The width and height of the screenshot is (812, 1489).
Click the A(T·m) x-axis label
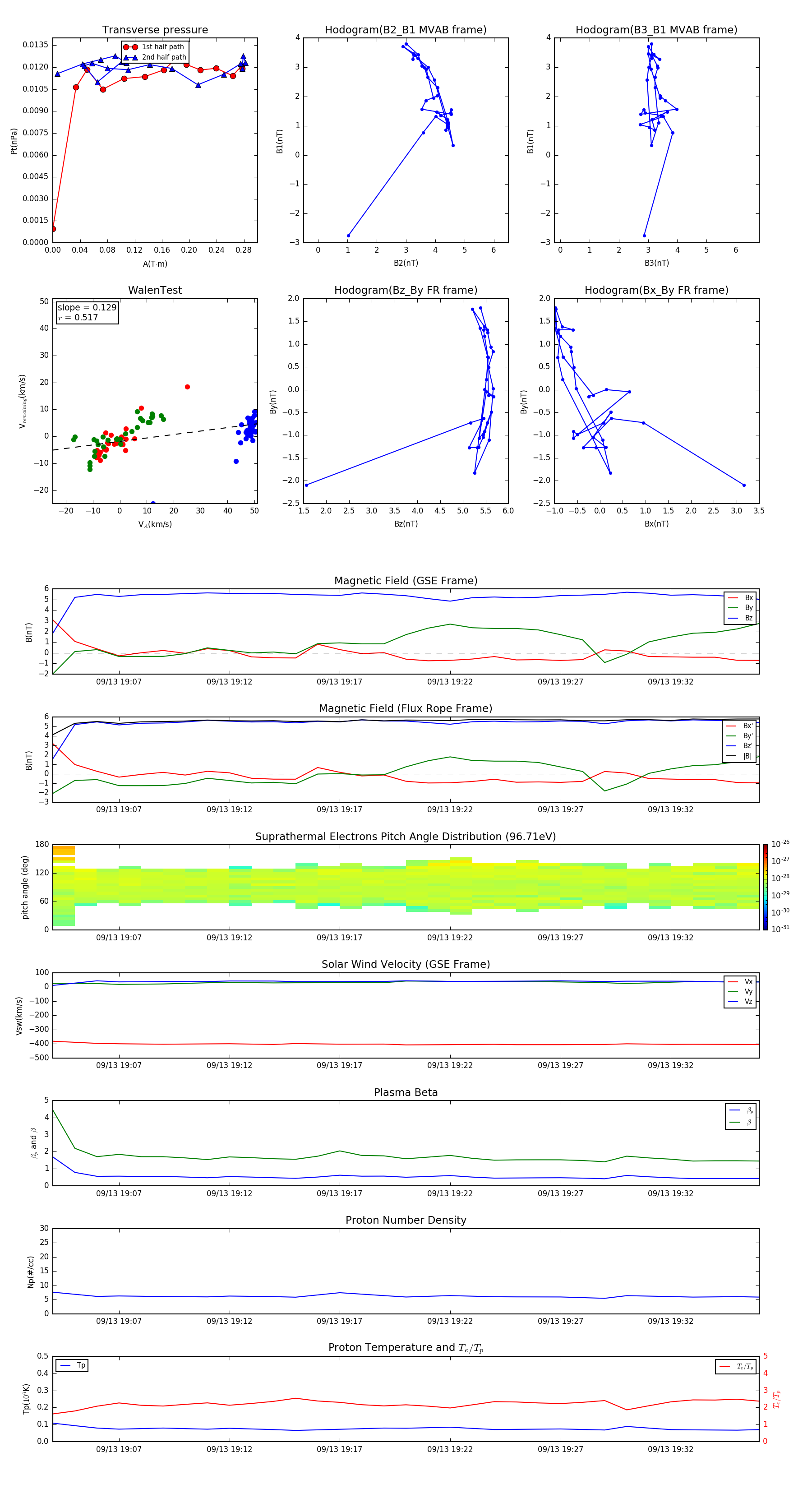(155, 264)
